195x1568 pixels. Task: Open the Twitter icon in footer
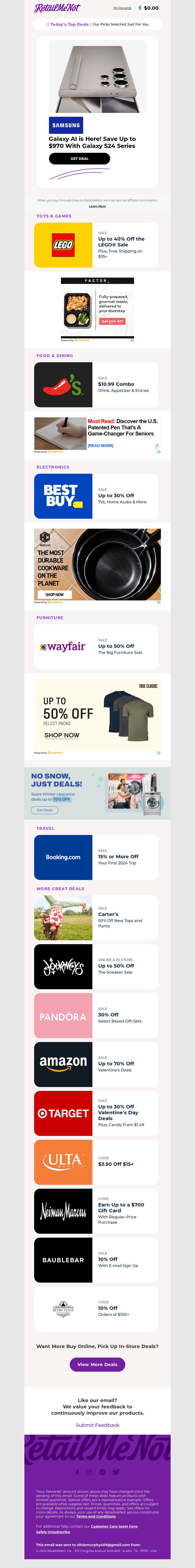click(x=116, y=1472)
